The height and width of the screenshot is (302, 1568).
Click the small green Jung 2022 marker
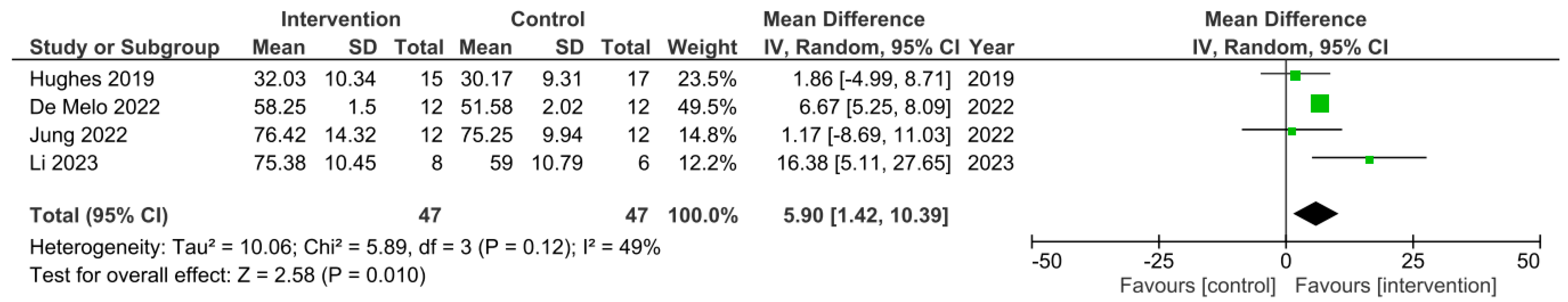pos(1292,131)
